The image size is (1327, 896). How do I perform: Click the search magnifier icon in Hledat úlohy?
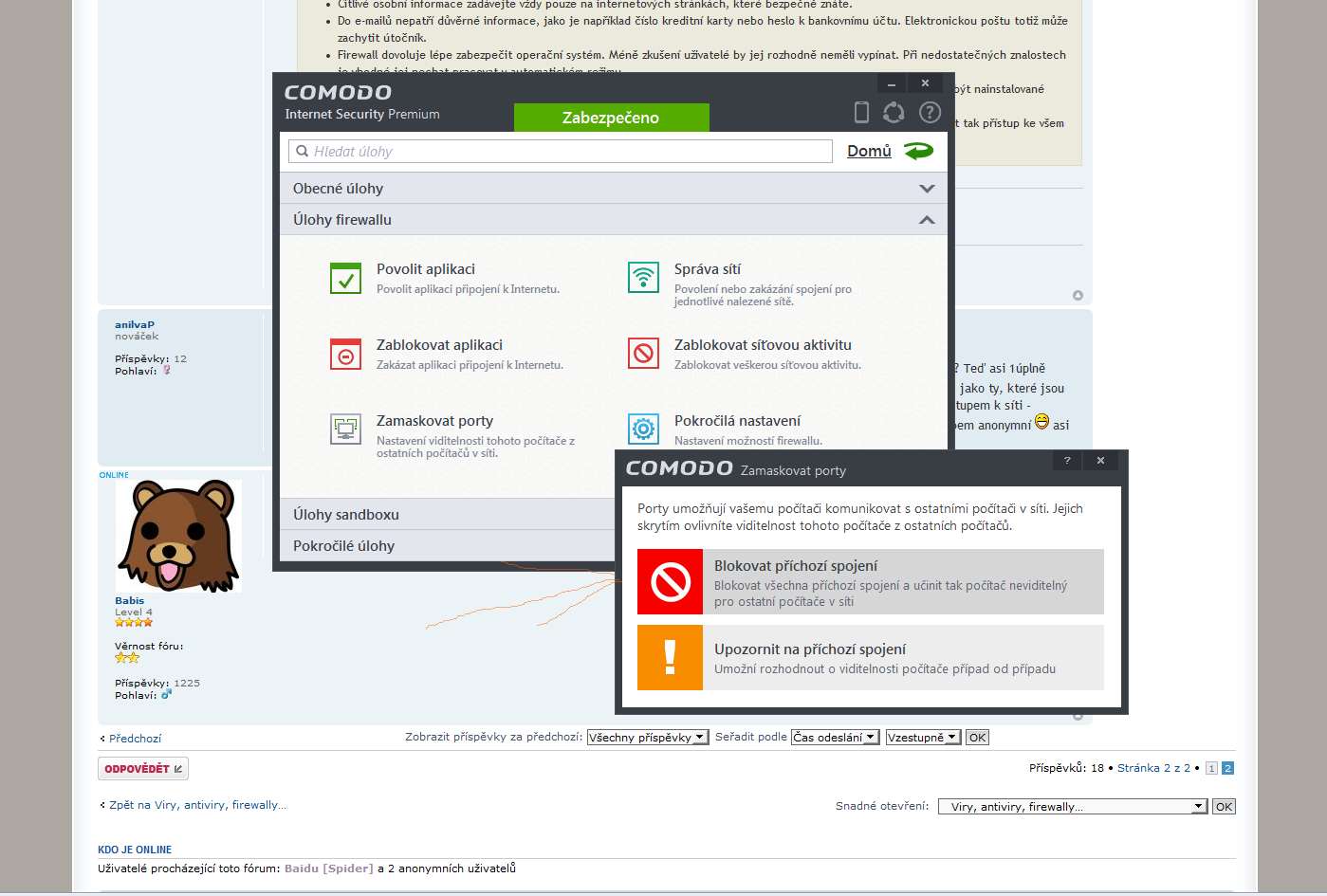tap(303, 151)
